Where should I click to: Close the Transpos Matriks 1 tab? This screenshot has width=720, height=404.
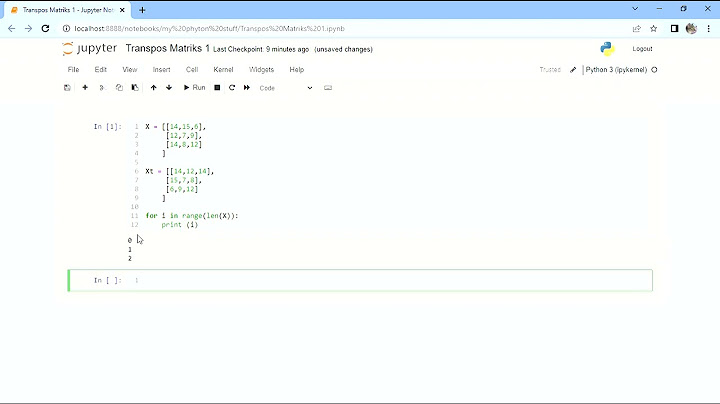[x=122, y=10]
